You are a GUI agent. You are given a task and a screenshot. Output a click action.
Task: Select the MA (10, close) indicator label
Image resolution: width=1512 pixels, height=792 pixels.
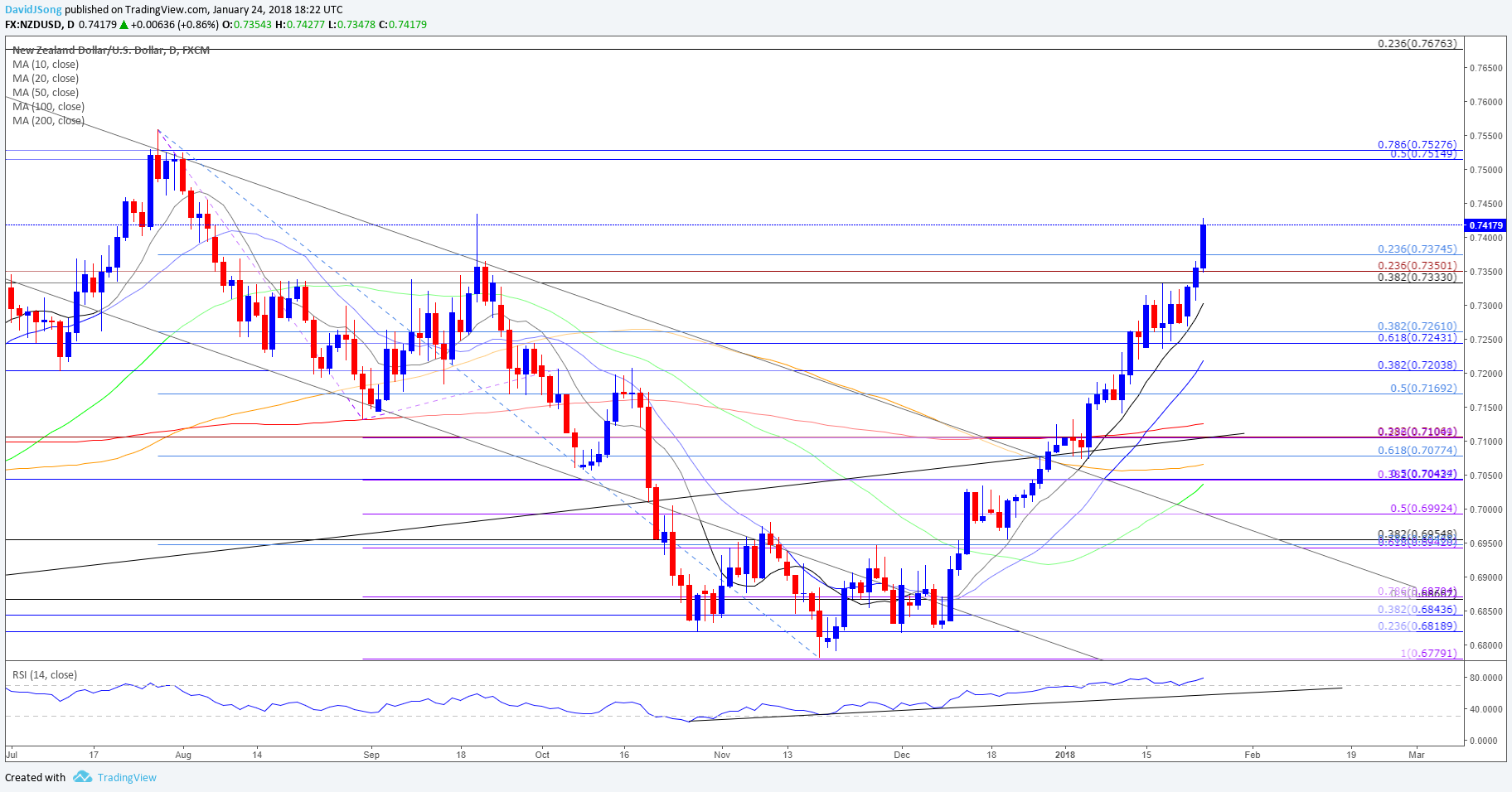click(x=46, y=65)
